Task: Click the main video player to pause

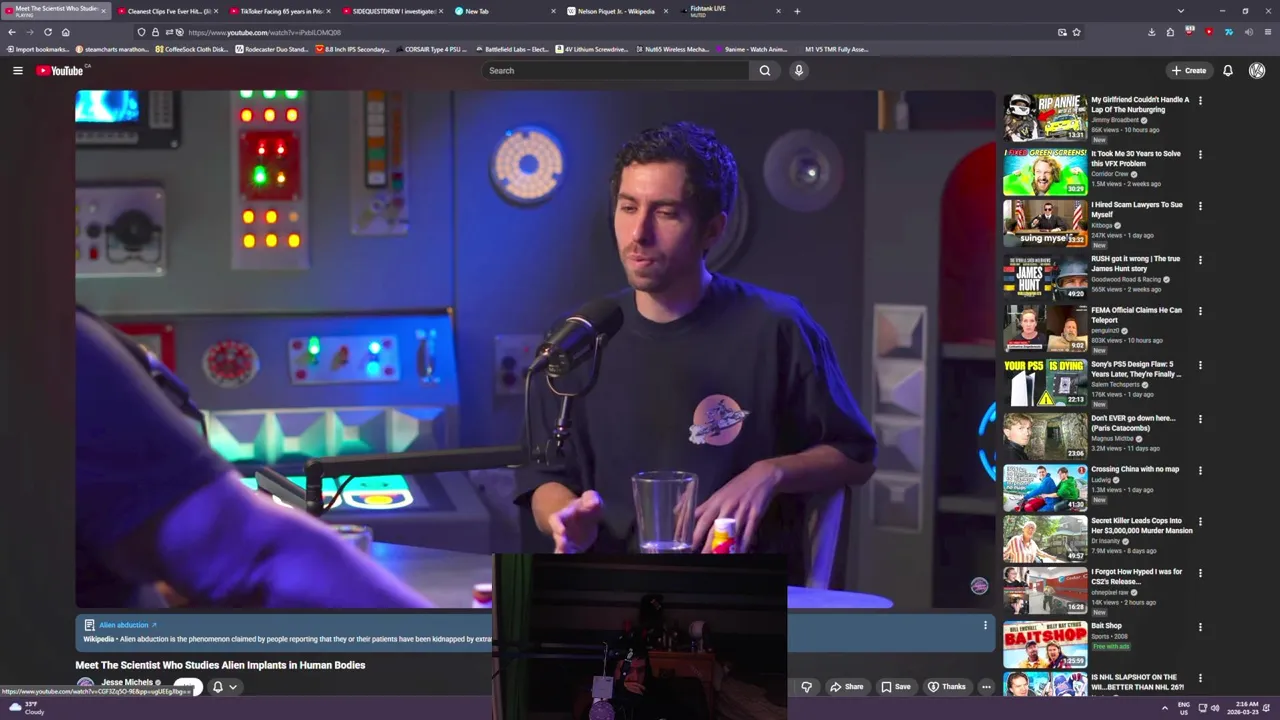Action: pos(535,349)
